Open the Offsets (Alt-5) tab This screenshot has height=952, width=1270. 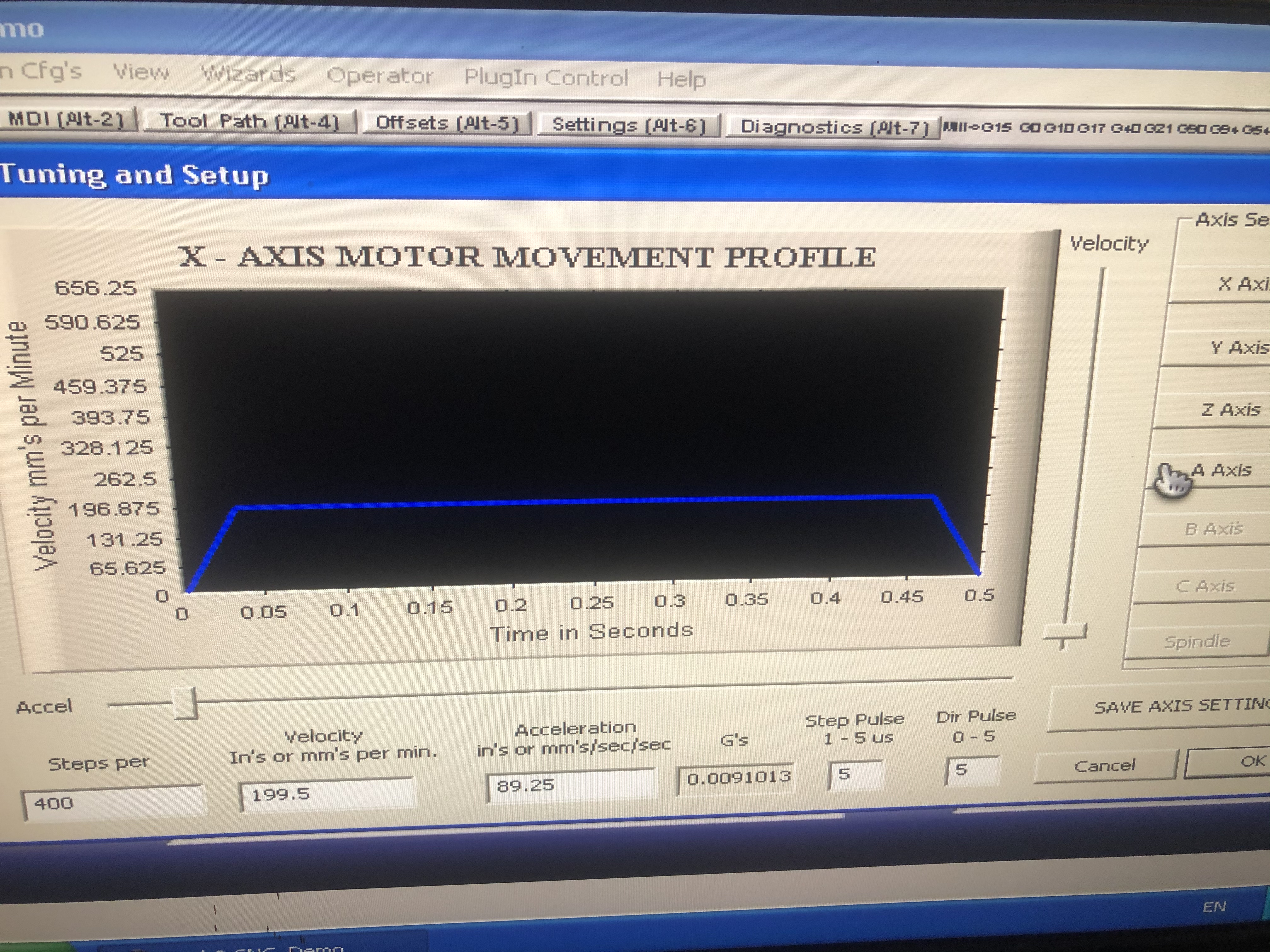447,123
